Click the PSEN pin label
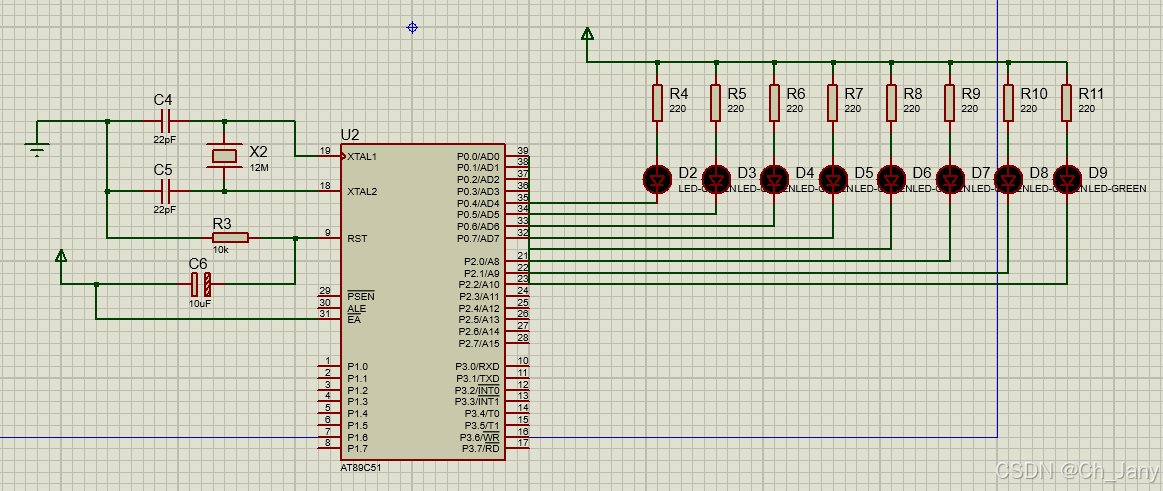This screenshot has width=1163, height=491. (359, 296)
